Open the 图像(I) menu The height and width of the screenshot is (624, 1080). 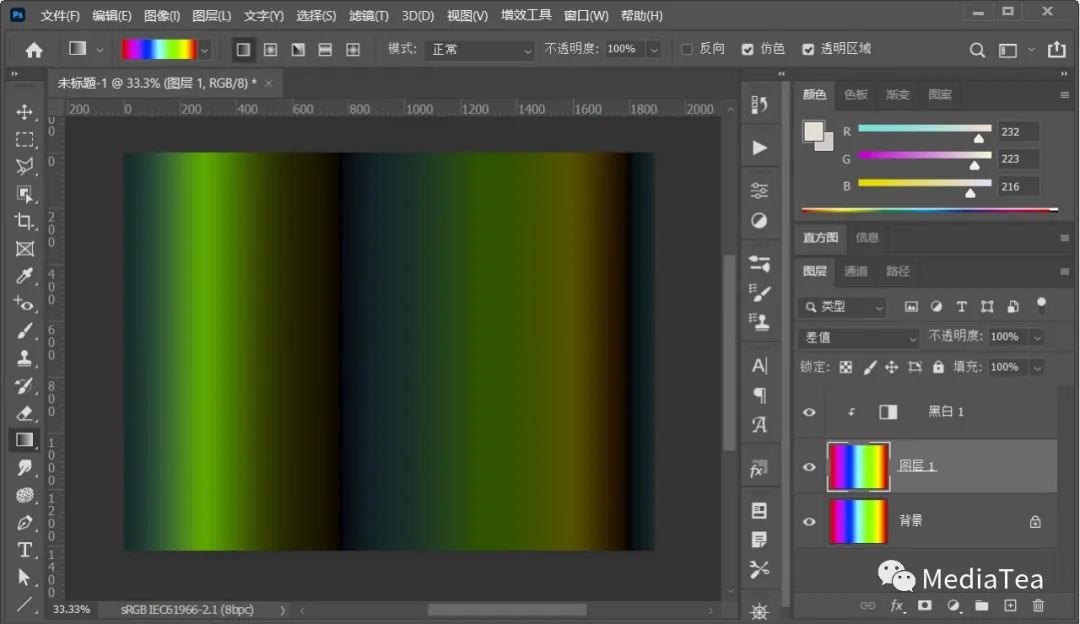162,15
